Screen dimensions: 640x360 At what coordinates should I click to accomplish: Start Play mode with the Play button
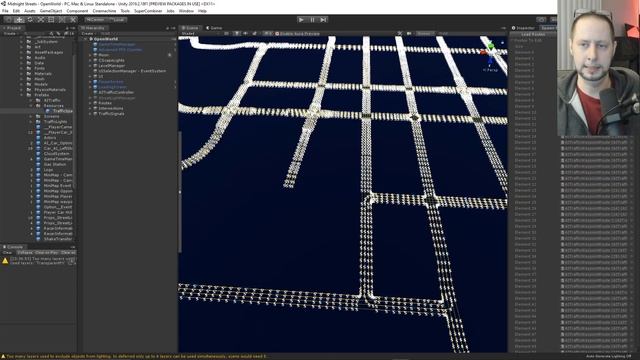tap(301, 20)
